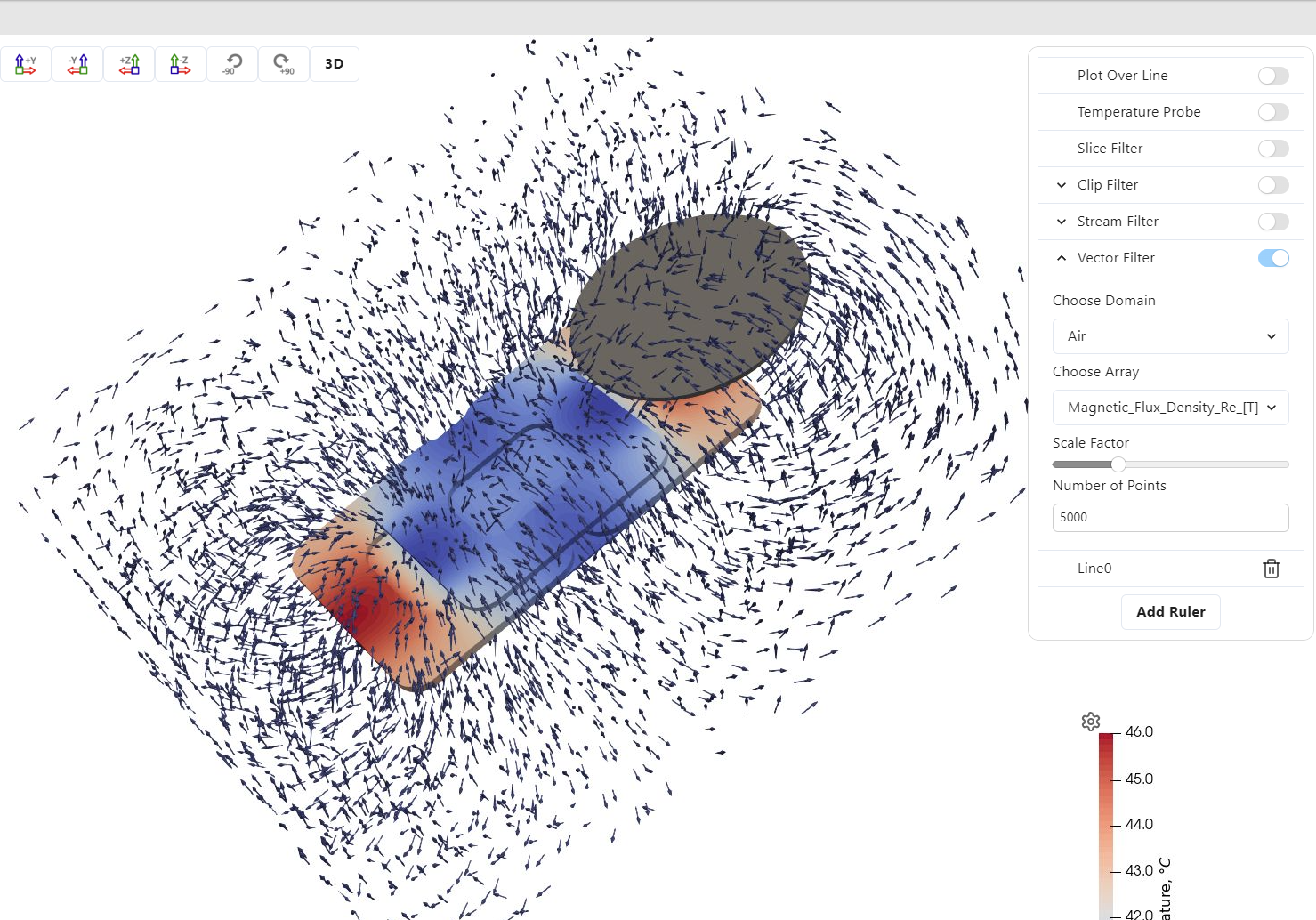Image resolution: width=1316 pixels, height=920 pixels.
Task: Open color legend settings gear
Action: pyautogui.click(x=1091, y=722)
